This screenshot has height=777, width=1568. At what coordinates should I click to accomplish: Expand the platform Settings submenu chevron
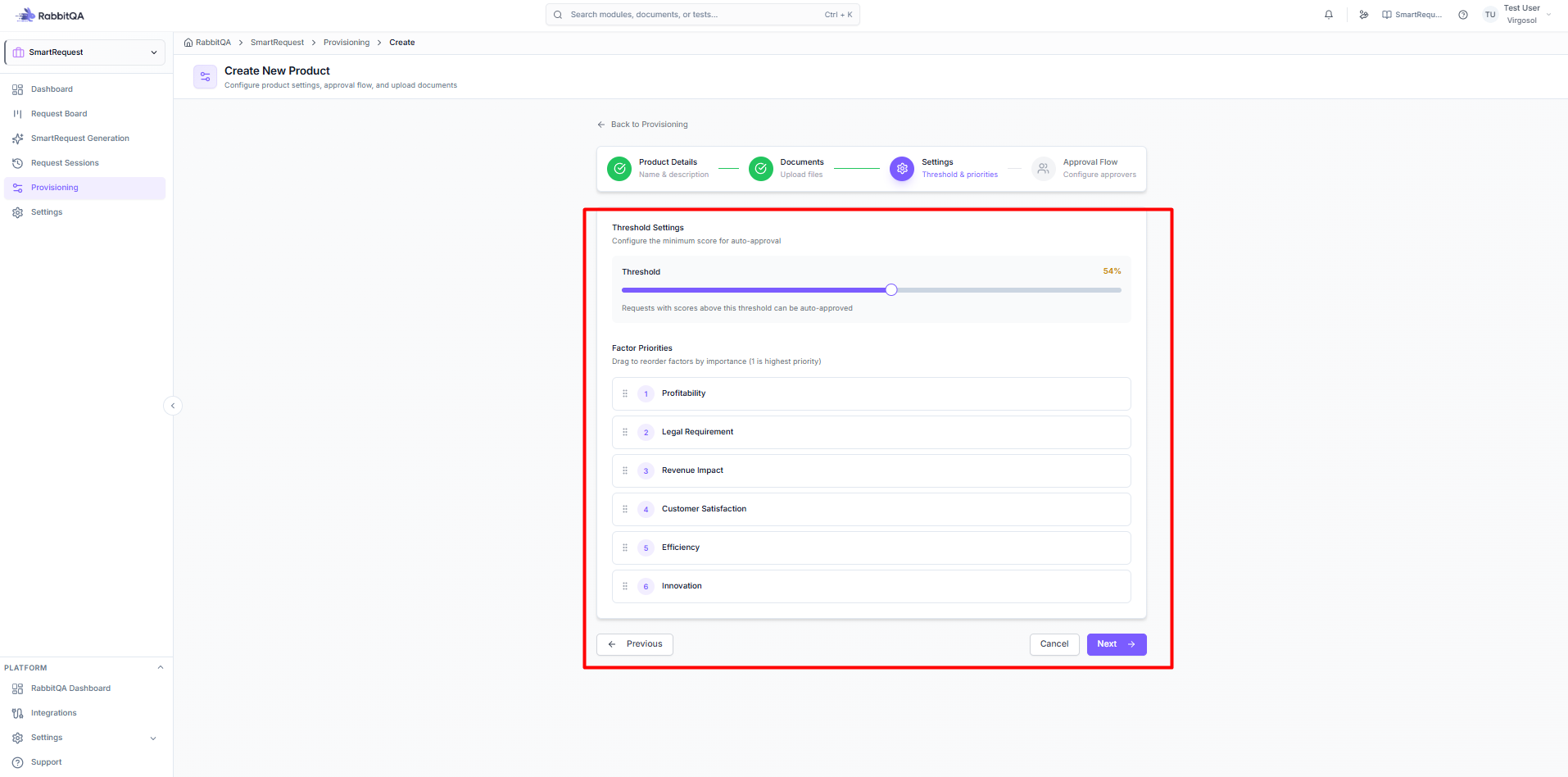[153, 738]
